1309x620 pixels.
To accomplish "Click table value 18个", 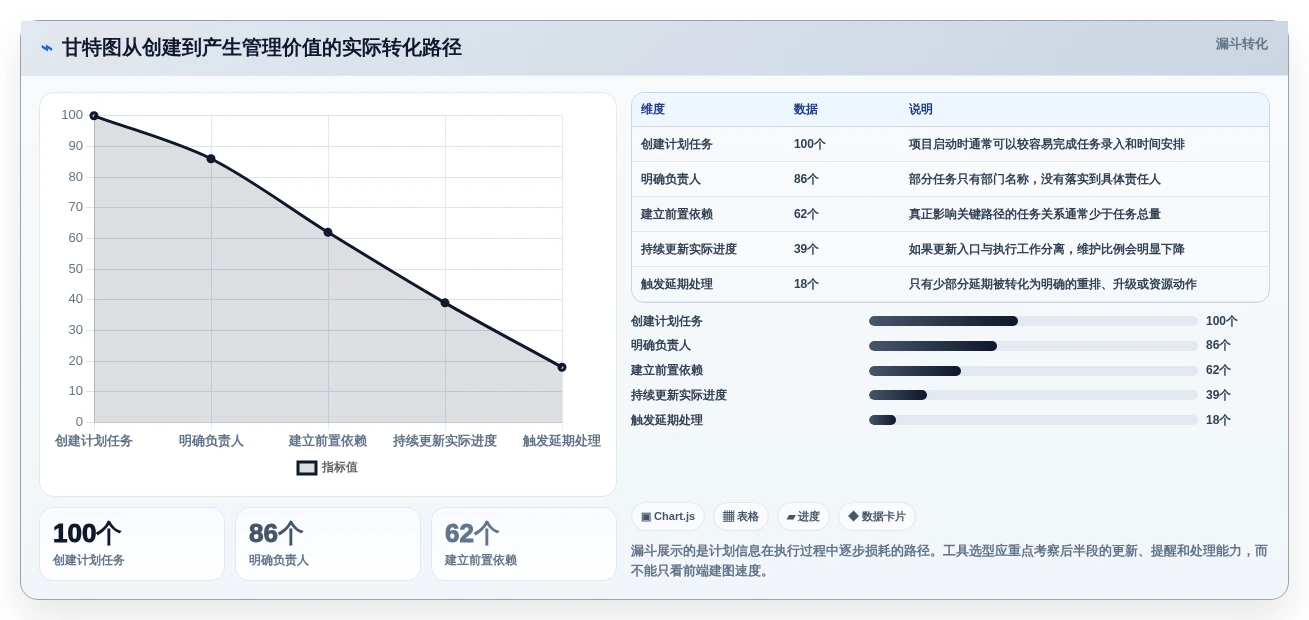I will point(806,284).
